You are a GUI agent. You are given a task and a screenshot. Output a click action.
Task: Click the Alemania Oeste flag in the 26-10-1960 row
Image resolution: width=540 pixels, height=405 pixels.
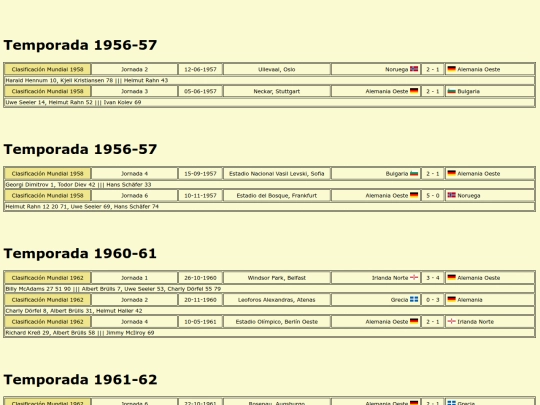click(x=451, y=277)
